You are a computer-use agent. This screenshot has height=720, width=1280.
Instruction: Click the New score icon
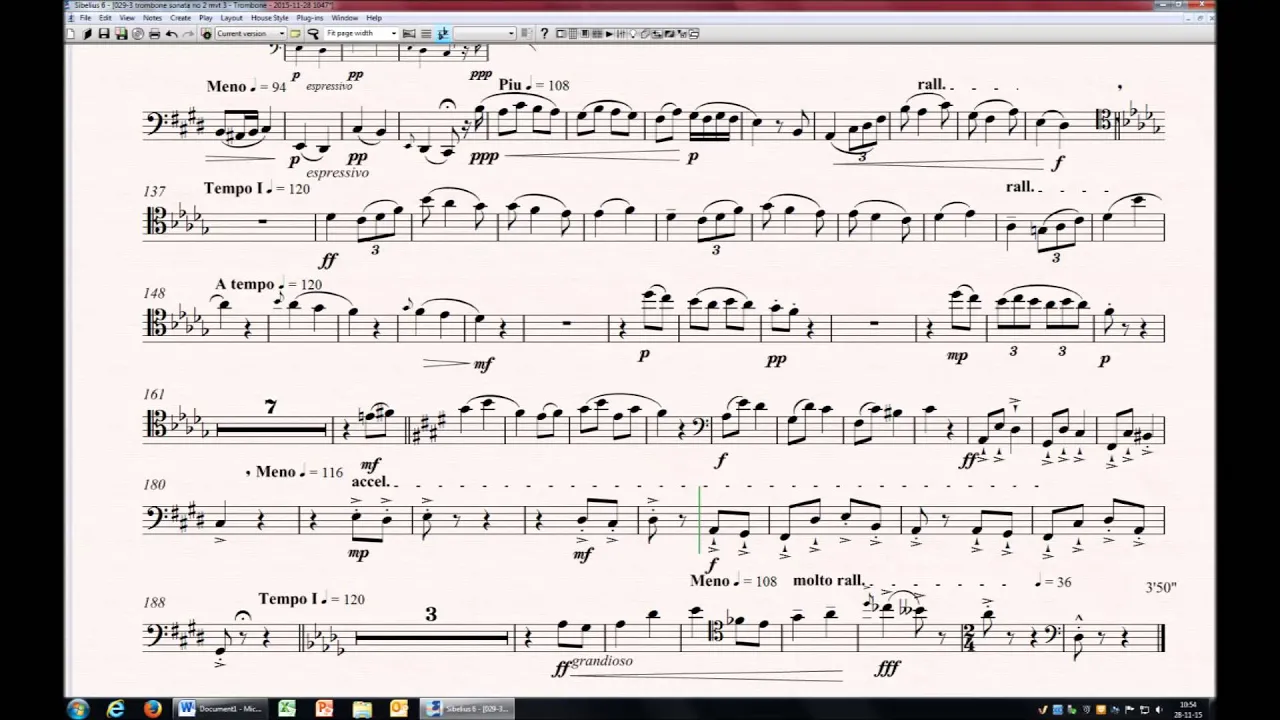[x=70, y=33]
